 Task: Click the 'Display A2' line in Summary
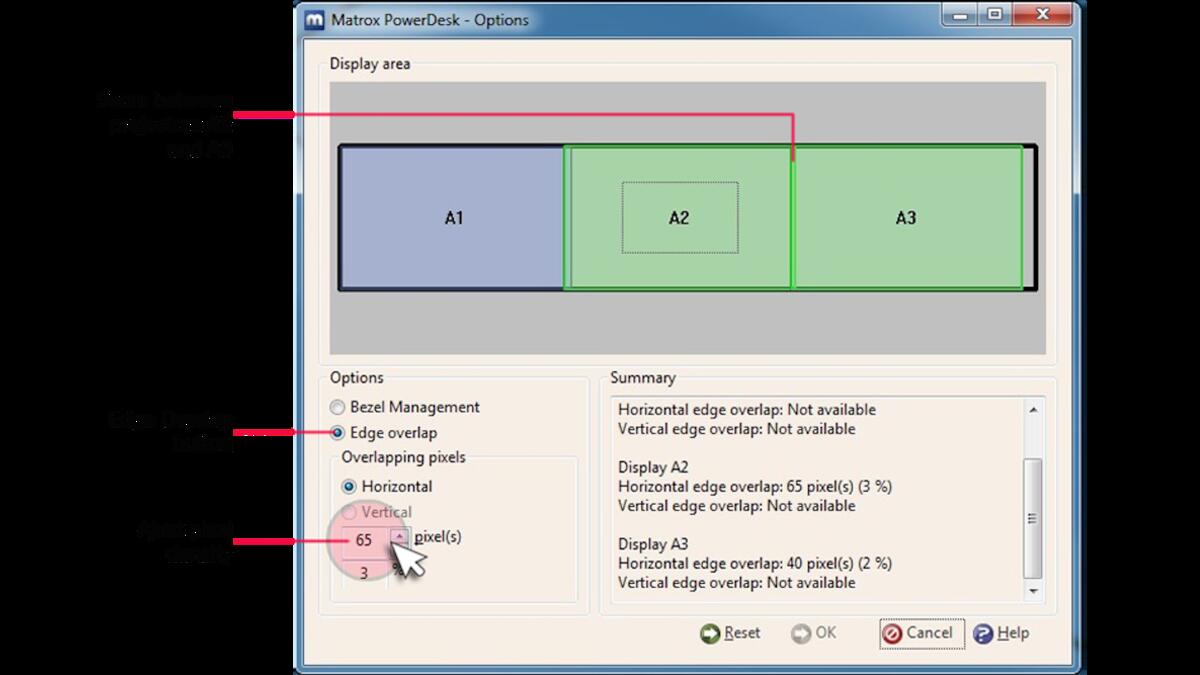point(653,468)
